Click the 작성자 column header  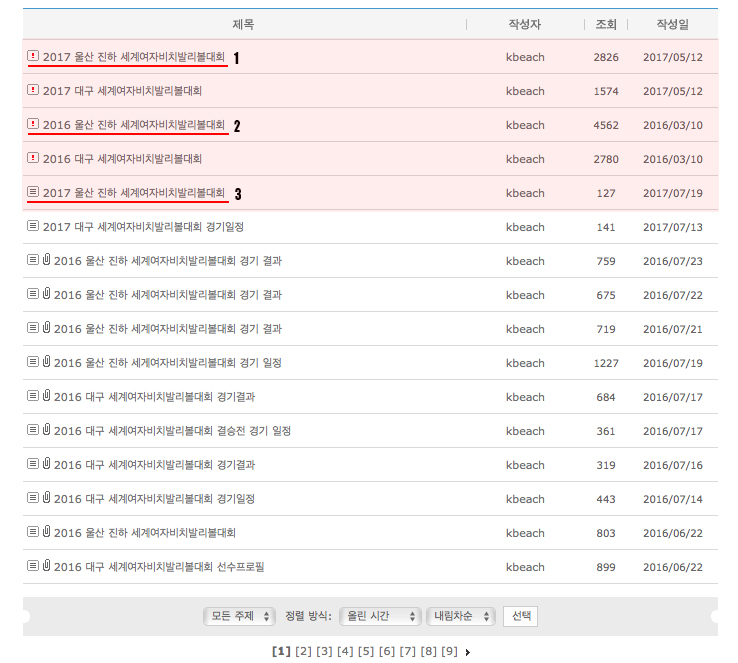(525, 24)
